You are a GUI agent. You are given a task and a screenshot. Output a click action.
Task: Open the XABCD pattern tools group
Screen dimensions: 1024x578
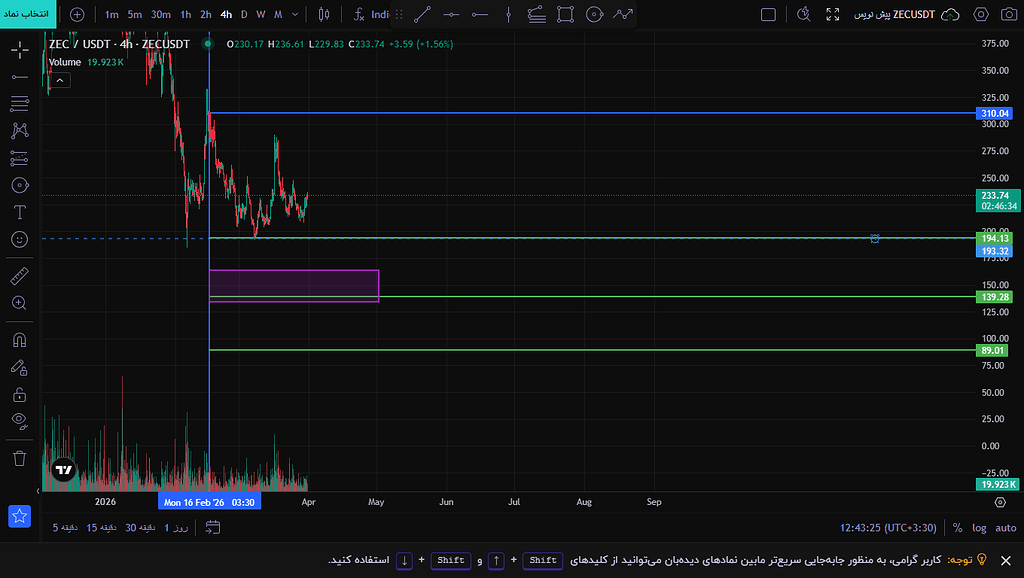[x=20, y=131]
